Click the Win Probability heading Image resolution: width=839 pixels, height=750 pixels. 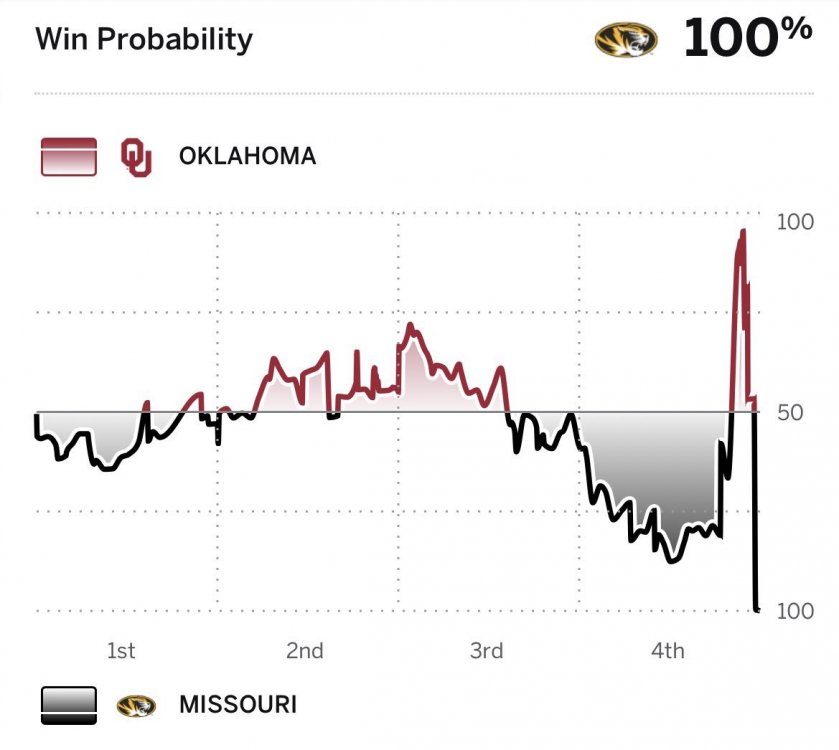coord(144,39)
